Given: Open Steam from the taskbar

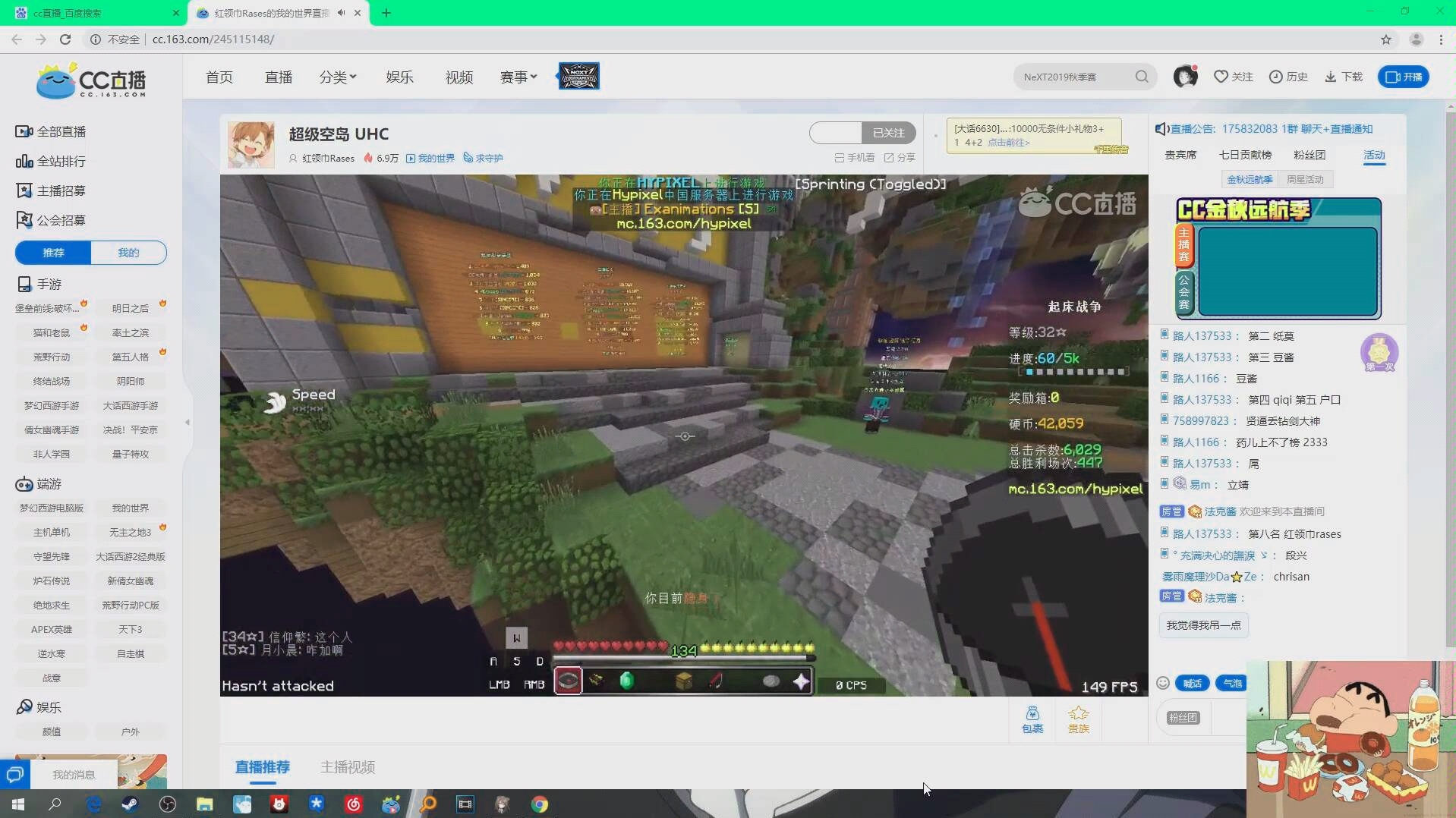Looking at the screenshot, I should (x=130, y=804).
